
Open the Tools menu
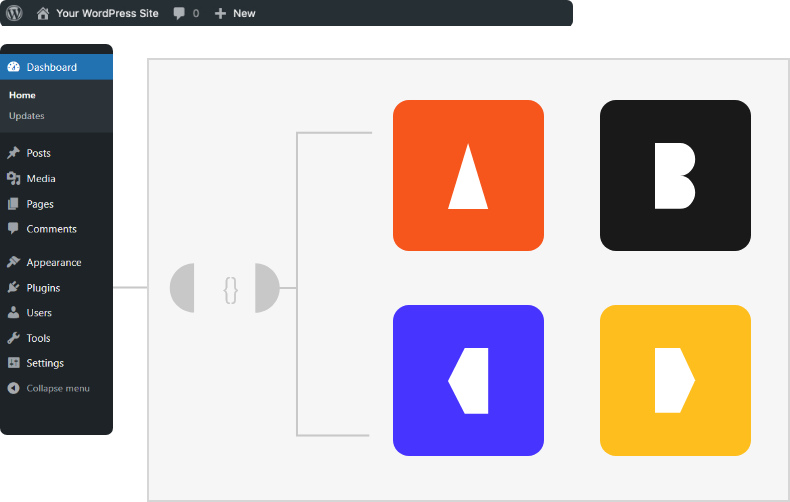click(x=38, y=338)
